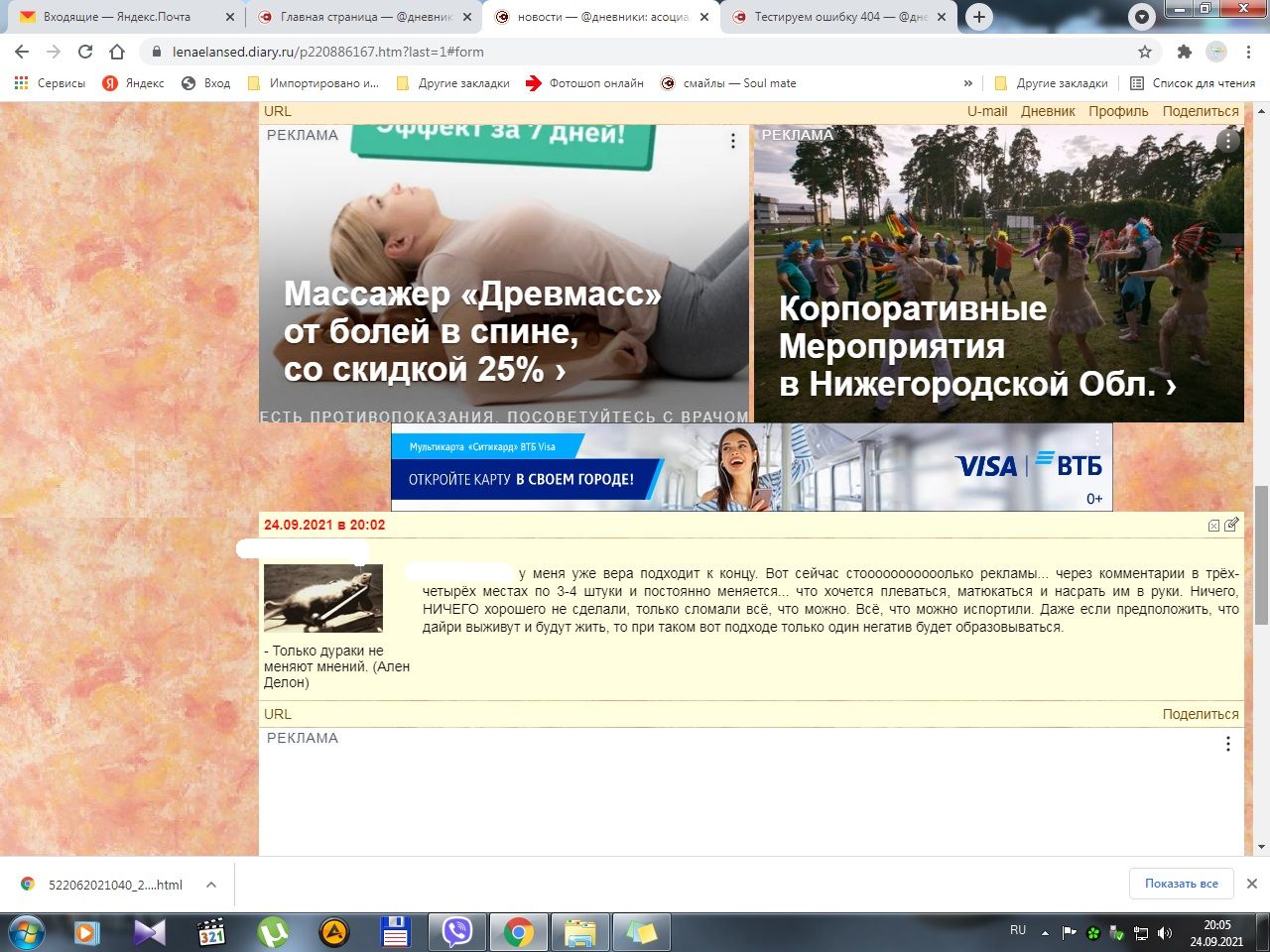Reload the page
Viewport: 1270px width, 952px height.
coord(85,52)
